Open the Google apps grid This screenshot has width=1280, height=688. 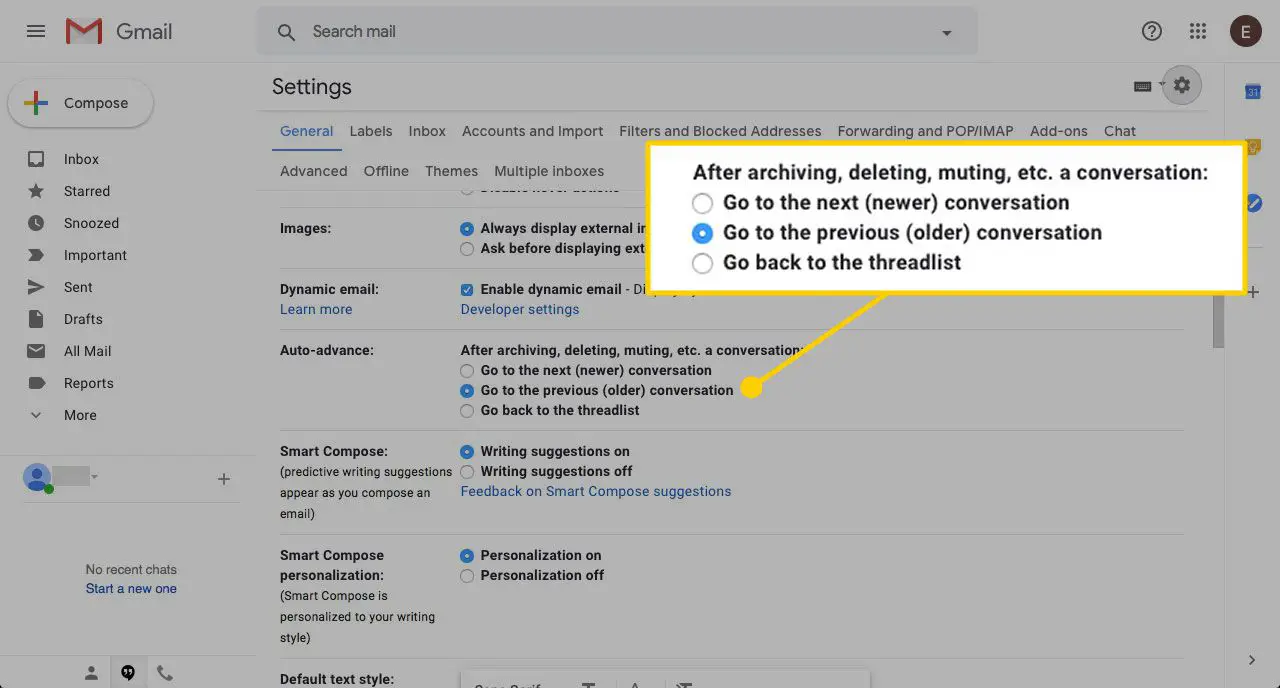click(x=1197, y=30)
